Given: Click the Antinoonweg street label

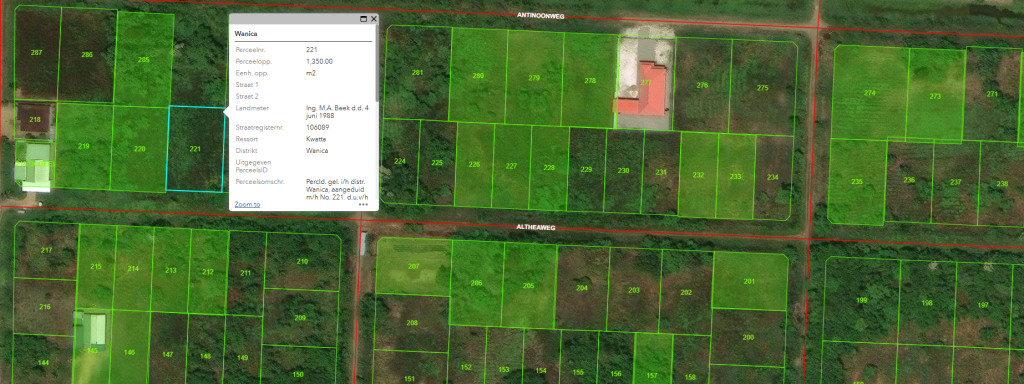Looking at the screenshot, I should [540, 15].
